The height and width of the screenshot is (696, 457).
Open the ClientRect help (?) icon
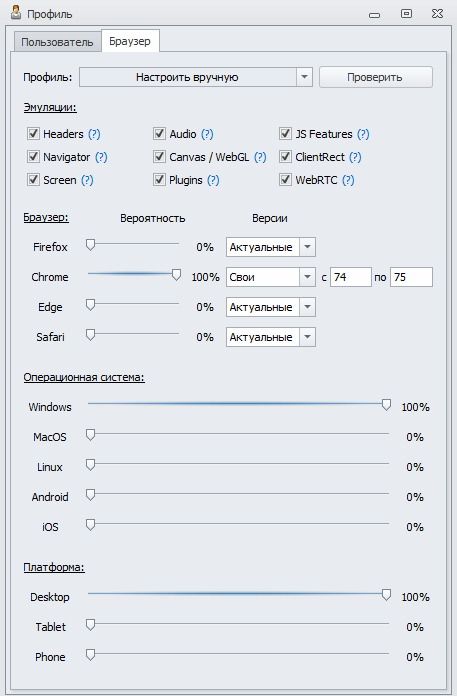tap(355, 157)
